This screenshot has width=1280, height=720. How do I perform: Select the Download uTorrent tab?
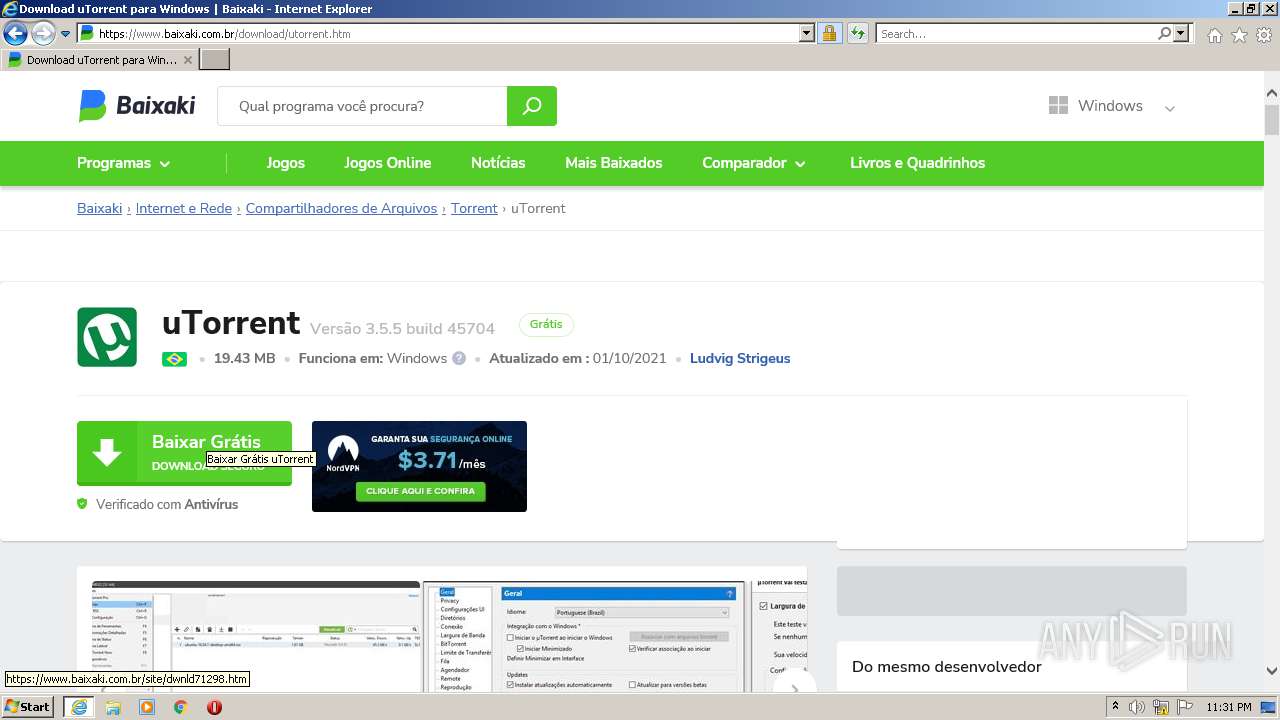click(100, 60)
